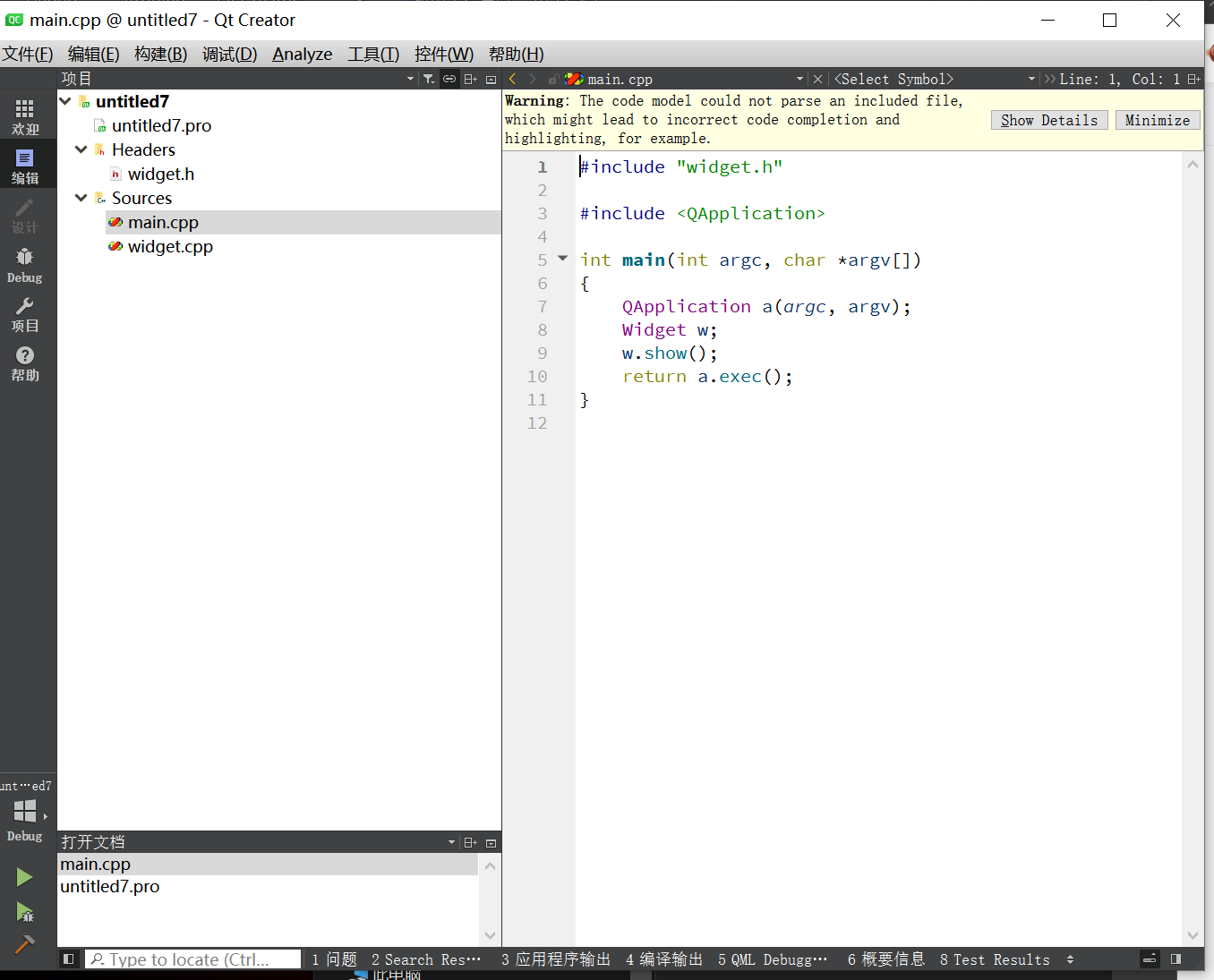
Task: Open the Select Symbol dropdown
Action: pyautogui.click(x=1031, y=79)
